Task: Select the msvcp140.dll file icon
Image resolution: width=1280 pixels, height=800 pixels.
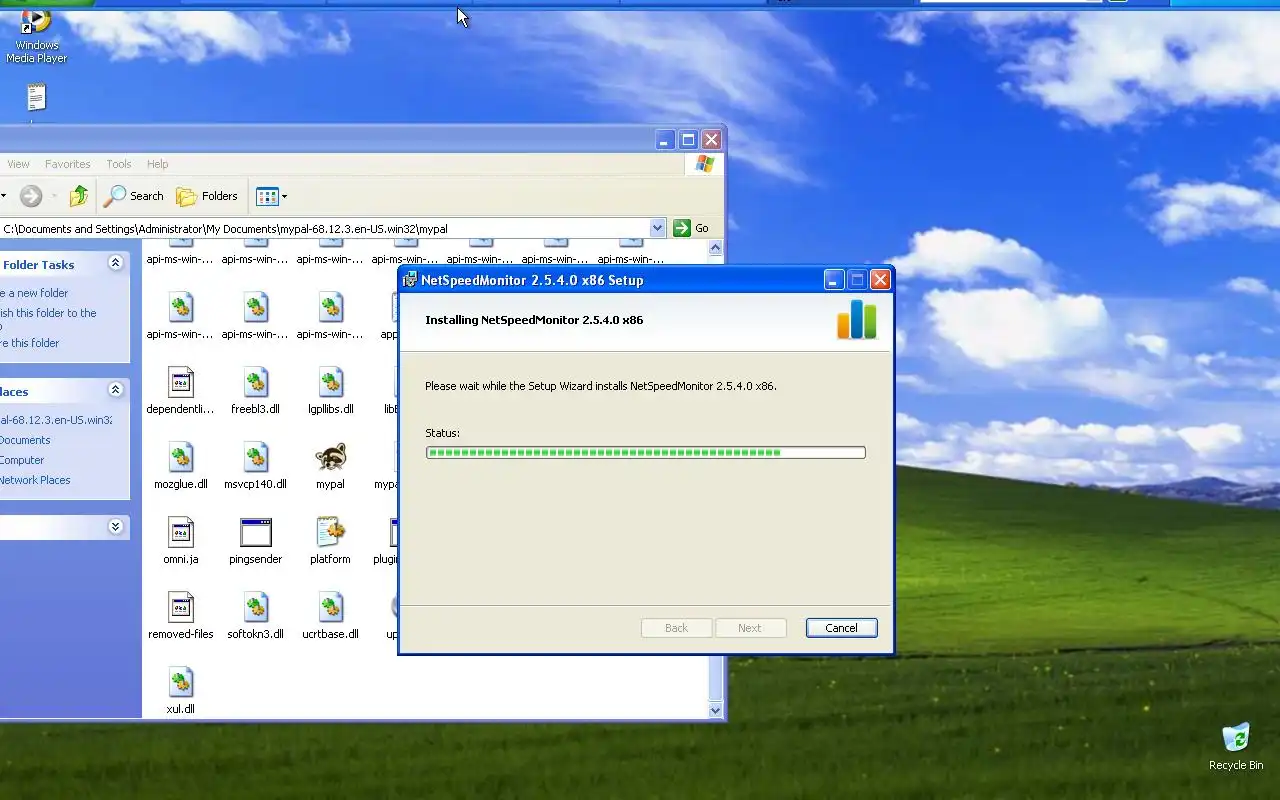Action: tap(255, 457)
